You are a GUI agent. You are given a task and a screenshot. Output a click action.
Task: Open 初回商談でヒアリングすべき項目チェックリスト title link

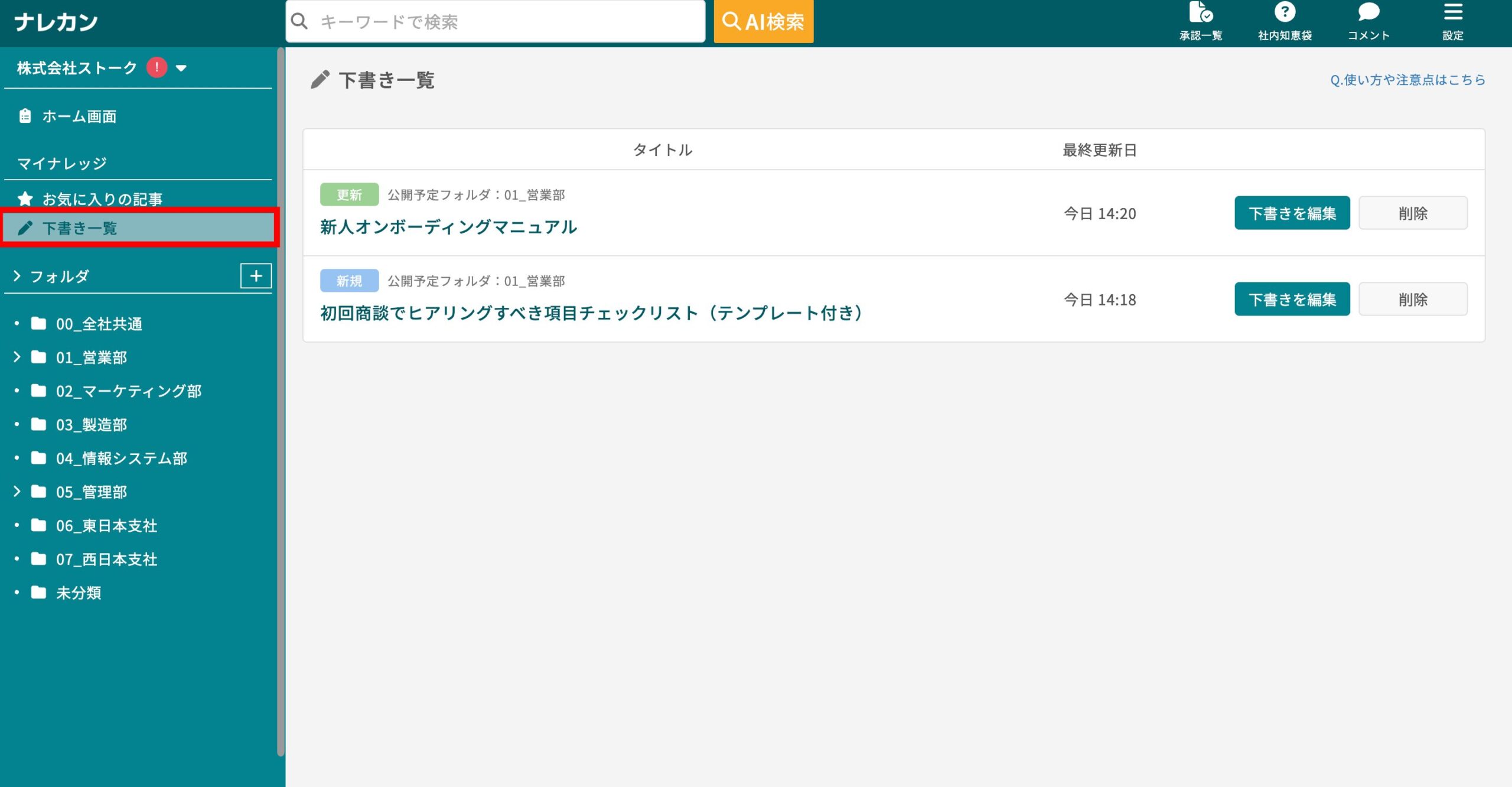pos(592,313)
